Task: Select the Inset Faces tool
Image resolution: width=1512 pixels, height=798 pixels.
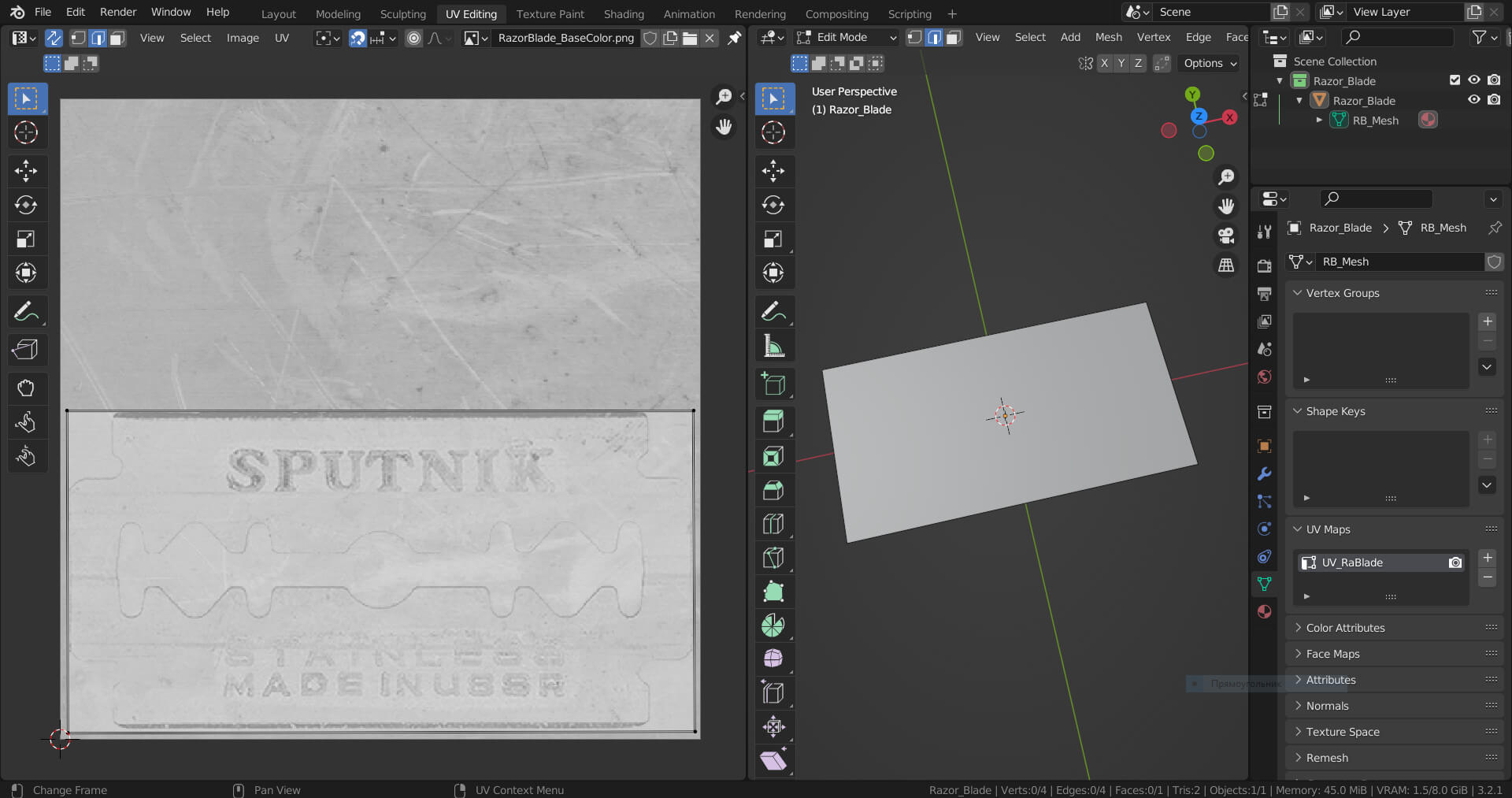Action: tap(773, 456)
